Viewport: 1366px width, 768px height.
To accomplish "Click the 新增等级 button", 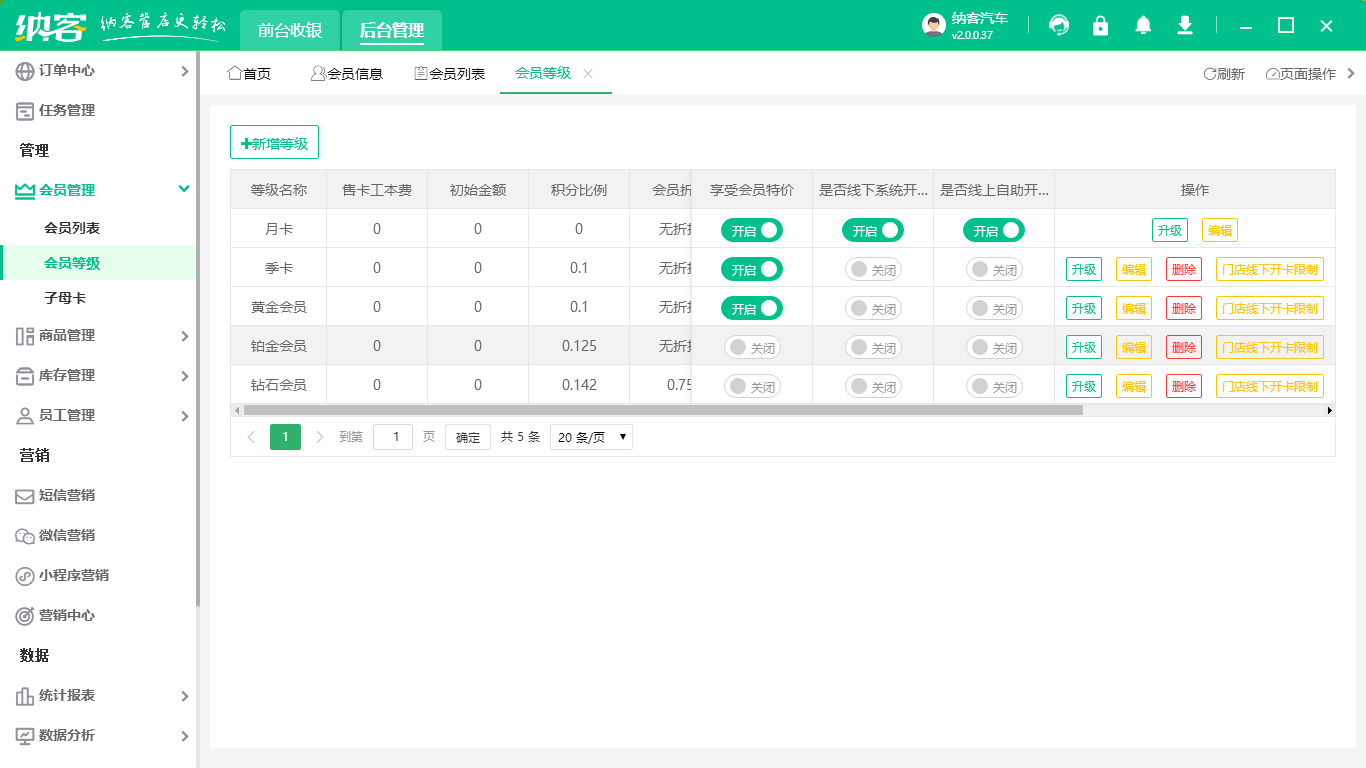I will pyautogui.click(x=274, y=143).
